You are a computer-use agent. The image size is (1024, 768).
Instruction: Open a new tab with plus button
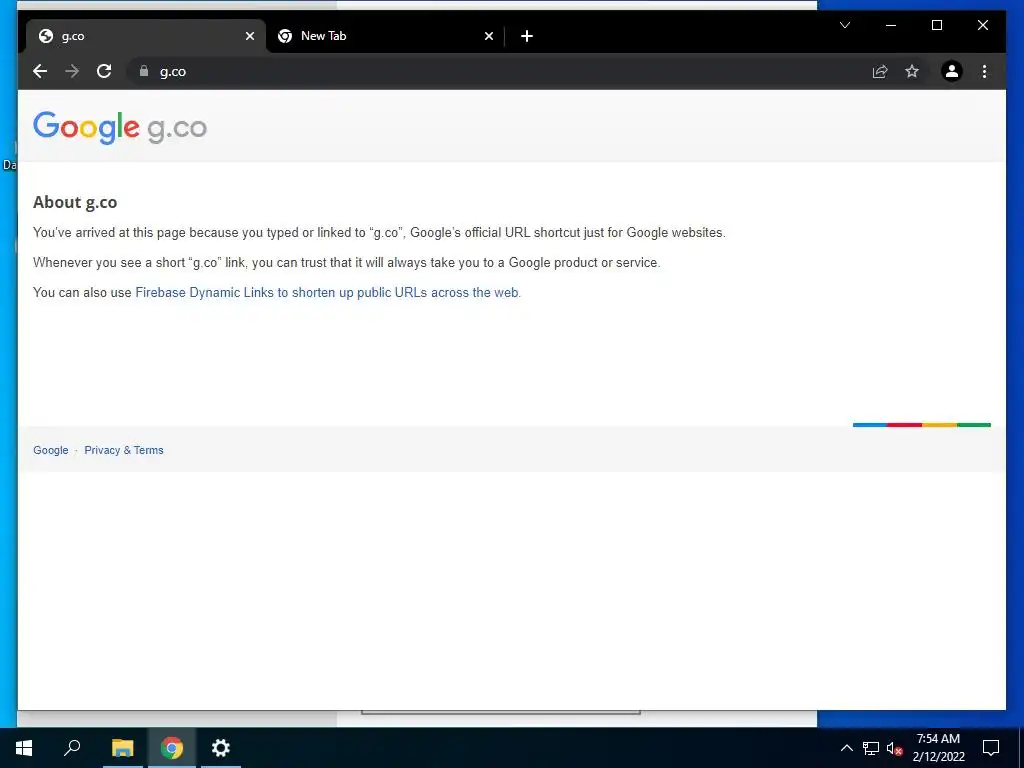tap(527, 36)
